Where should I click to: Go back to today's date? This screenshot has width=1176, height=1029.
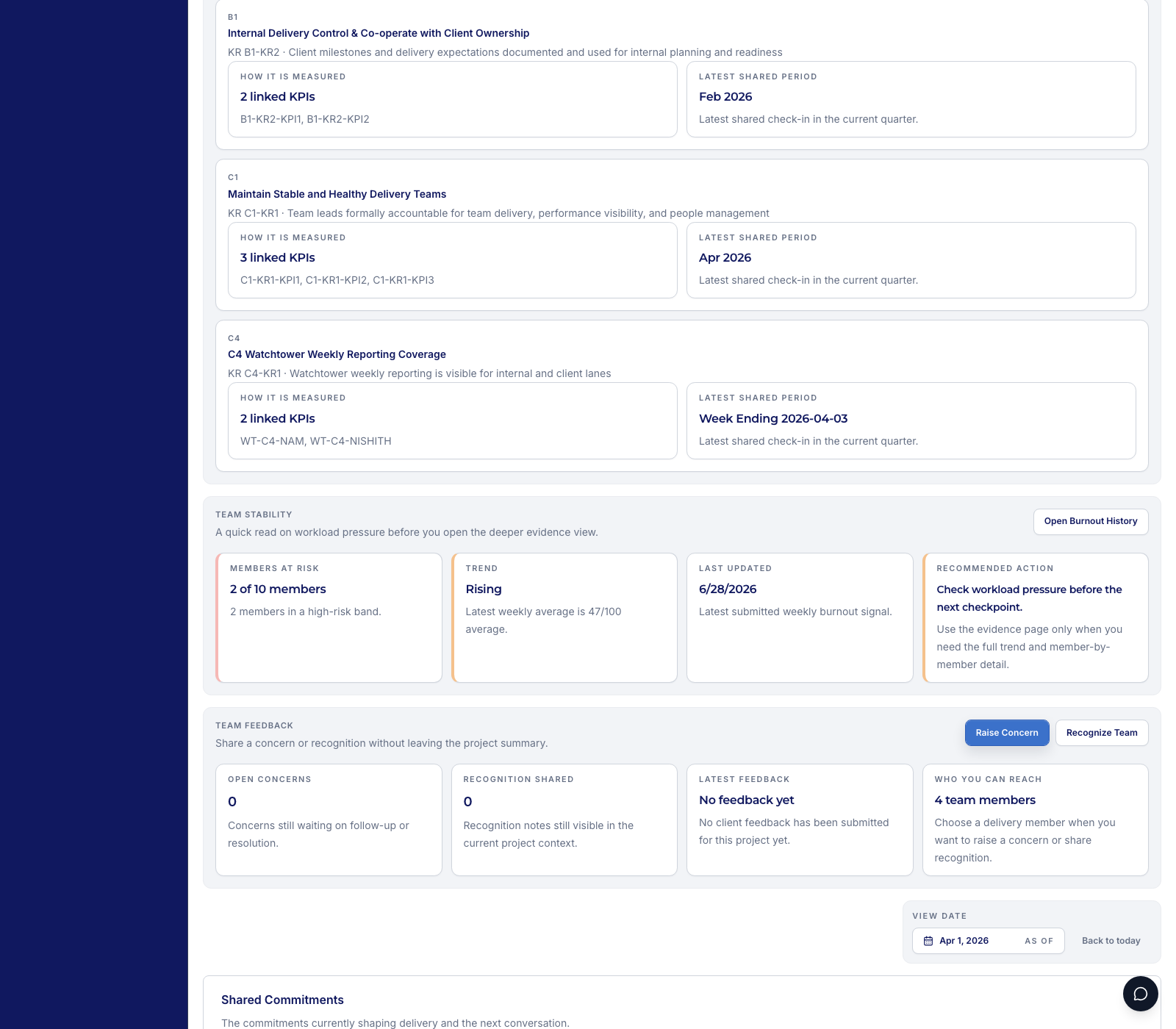[1111, 941]
